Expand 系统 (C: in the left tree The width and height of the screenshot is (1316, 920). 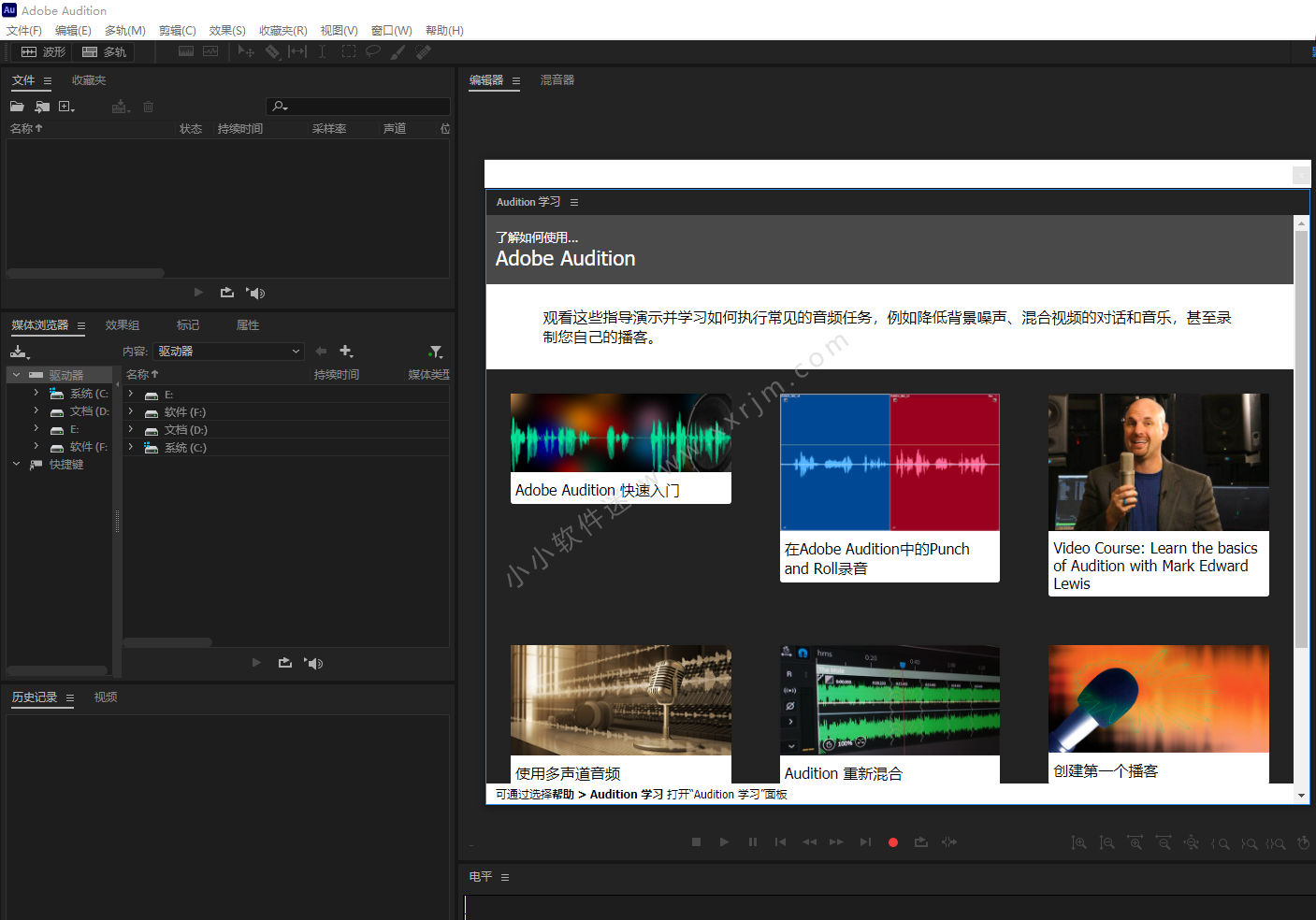click(36, 393)
